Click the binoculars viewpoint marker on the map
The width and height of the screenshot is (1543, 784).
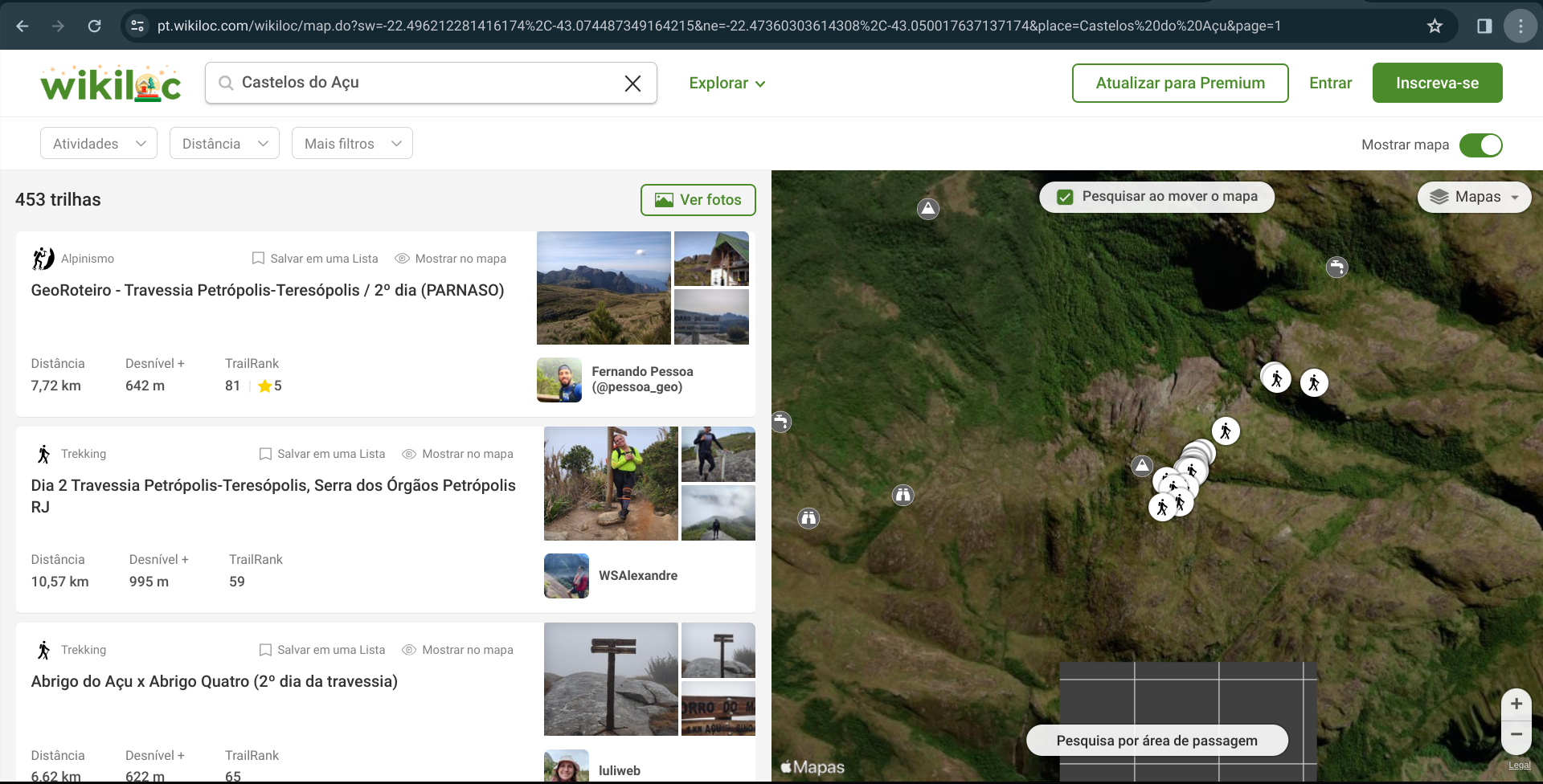coord(903,495)
